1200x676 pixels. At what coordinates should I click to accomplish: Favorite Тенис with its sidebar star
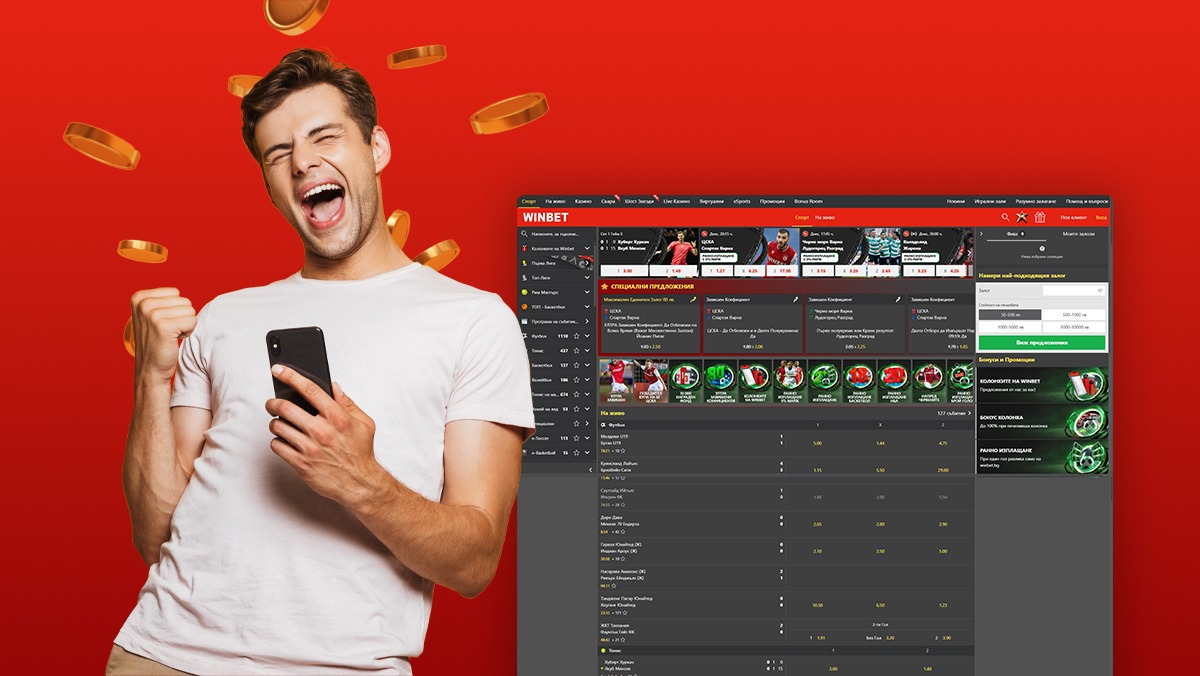point(577,351)
